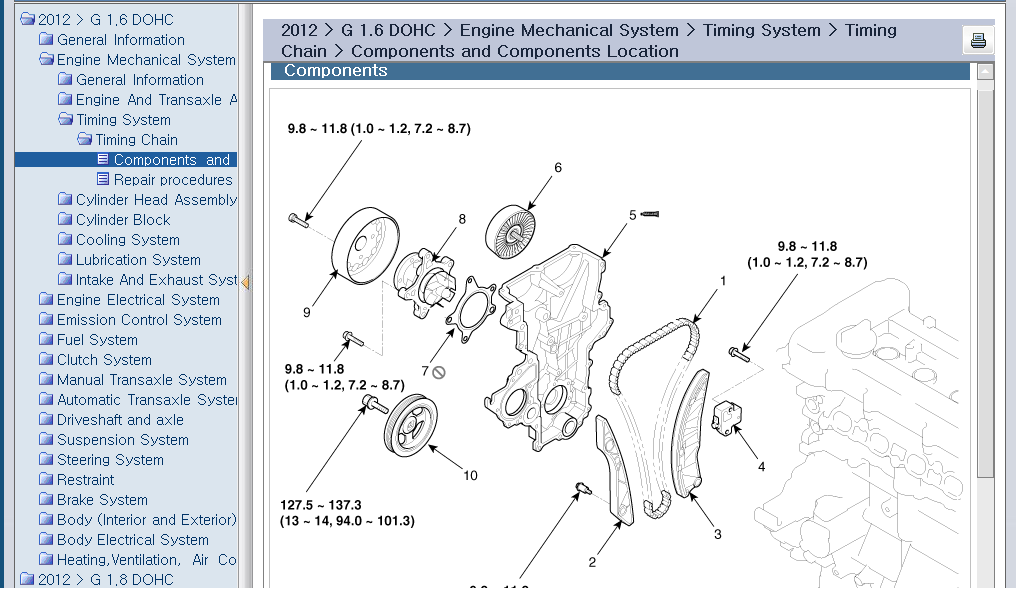Screen dimensions: 1018x590
Task: Click the folder icon beside Timing System
Action: point(65,119)
